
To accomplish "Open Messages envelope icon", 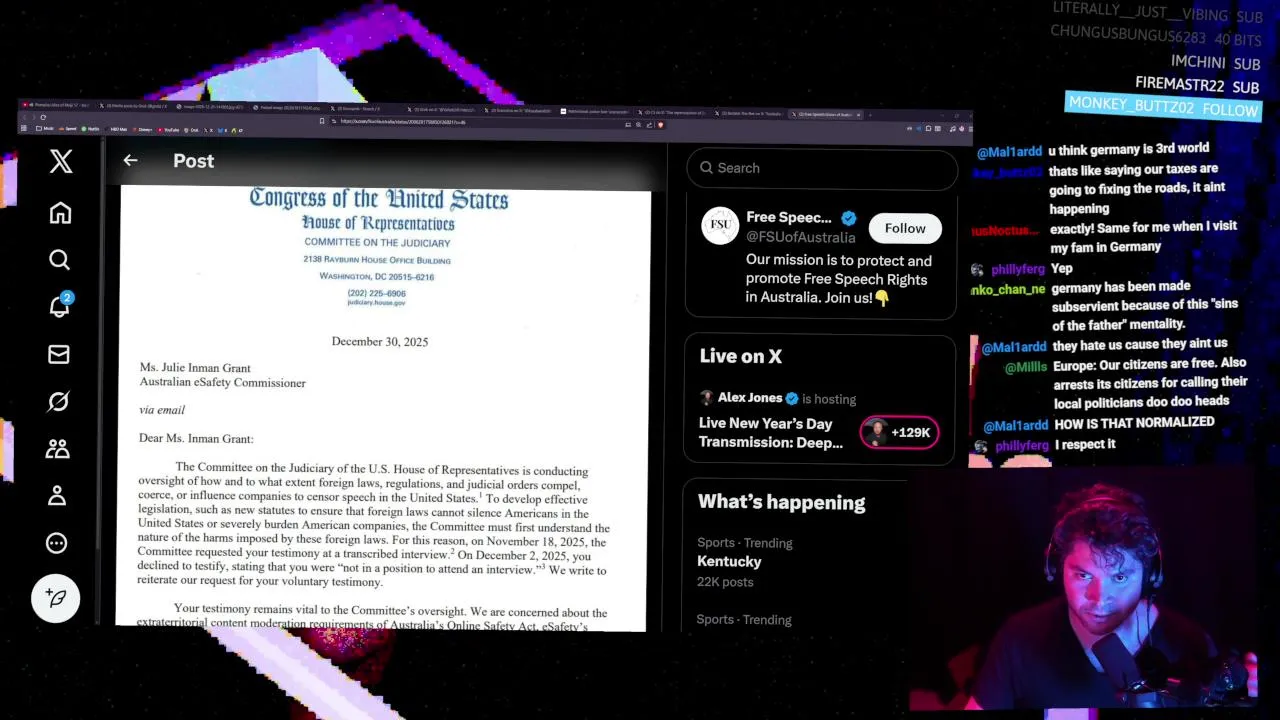I will point(59,354).
